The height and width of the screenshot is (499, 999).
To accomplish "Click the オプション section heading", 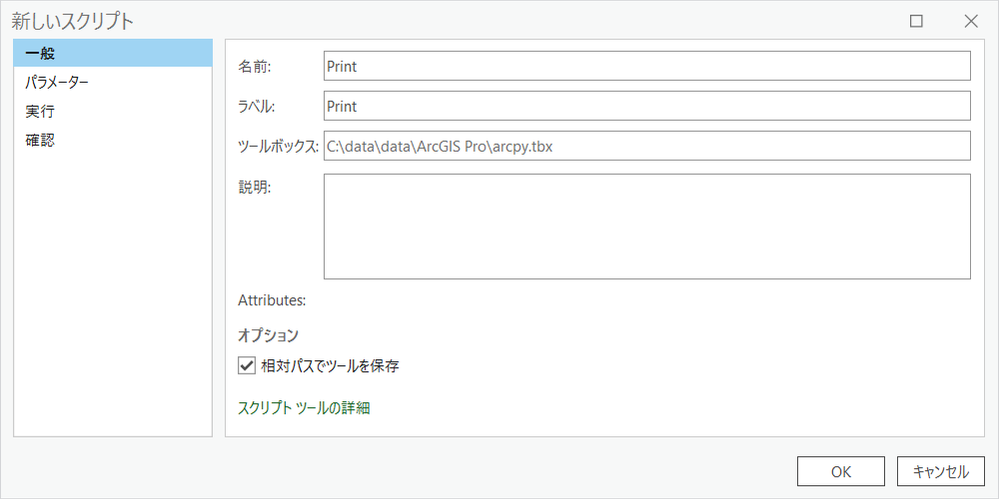I will (268, 335).
